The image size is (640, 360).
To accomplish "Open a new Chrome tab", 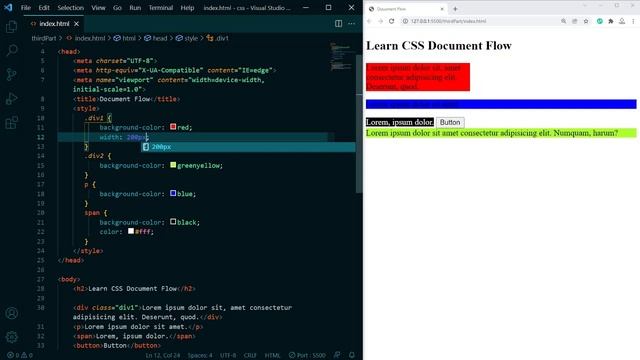I will 455,9.
